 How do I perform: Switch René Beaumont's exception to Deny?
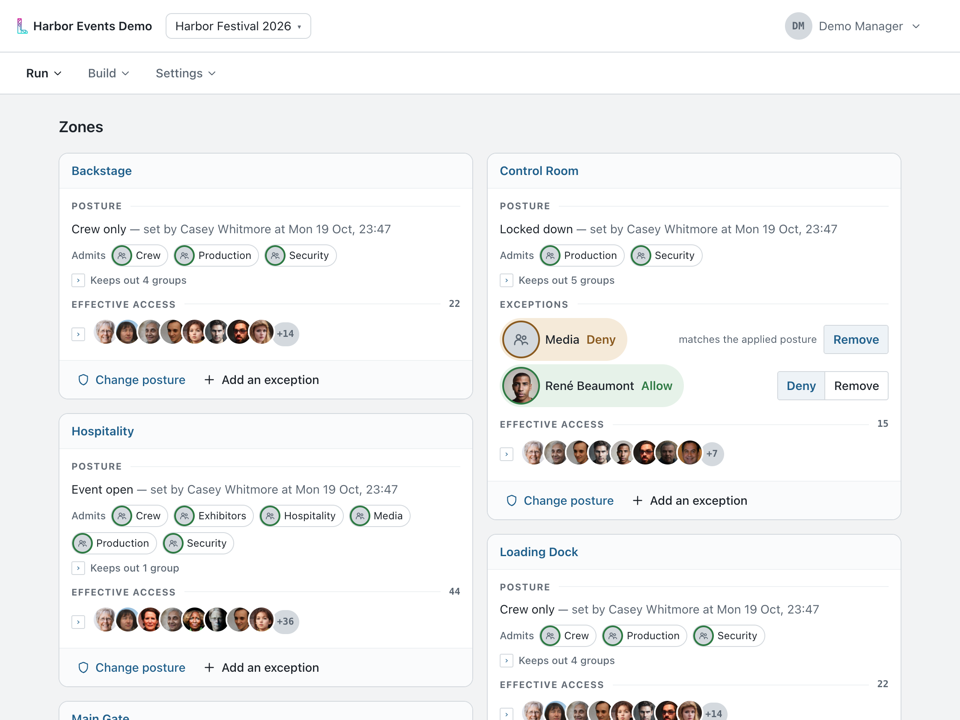coord(801,386)
